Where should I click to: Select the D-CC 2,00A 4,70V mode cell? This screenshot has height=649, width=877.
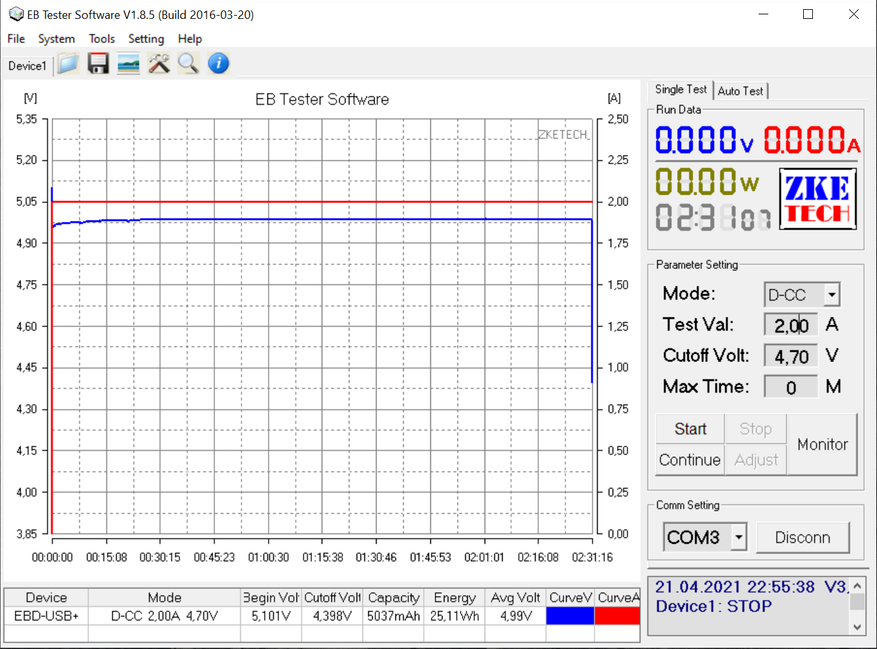click(x=164, y=616)
